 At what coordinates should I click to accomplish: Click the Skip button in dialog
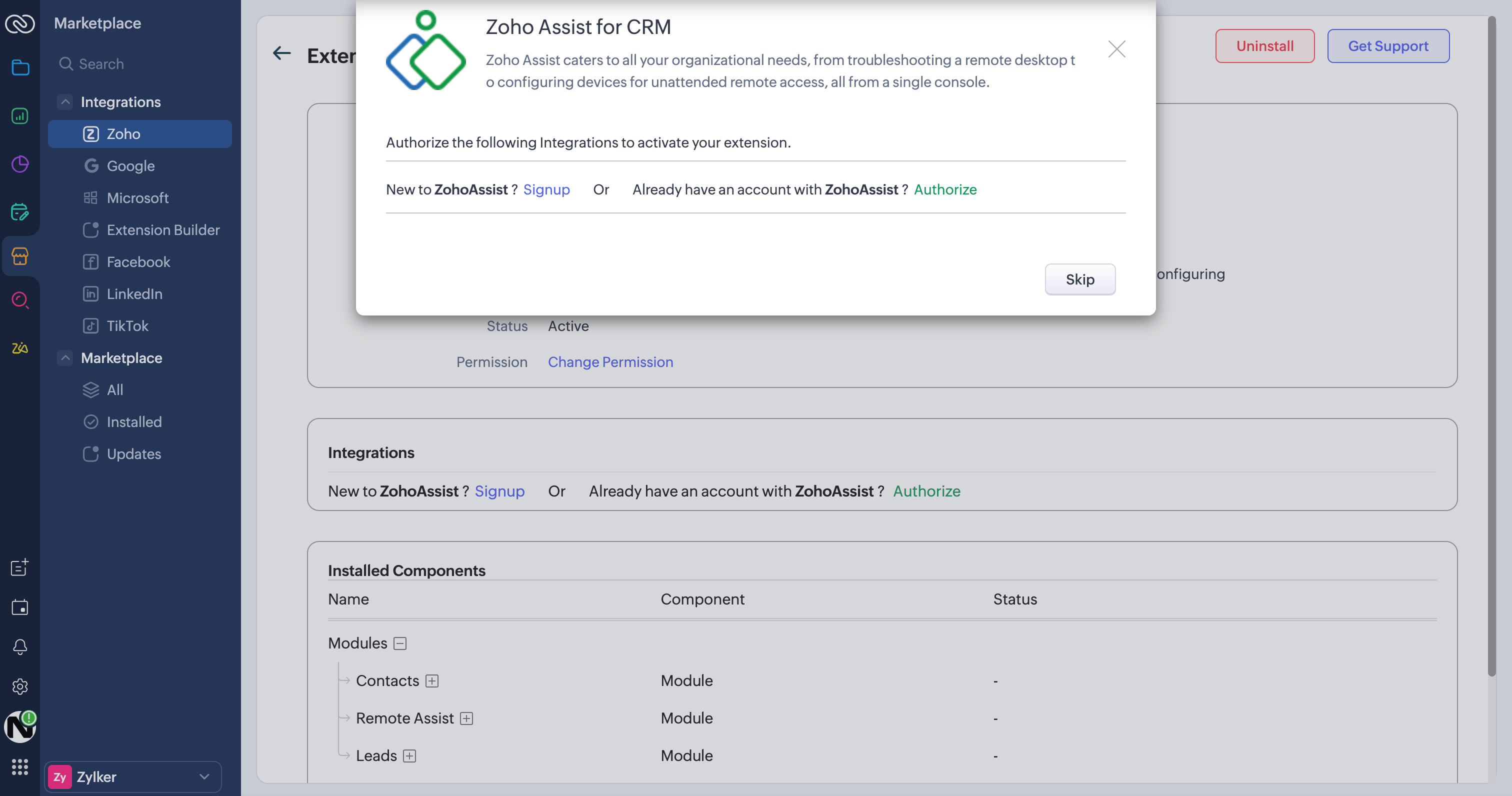point(1079,279)
